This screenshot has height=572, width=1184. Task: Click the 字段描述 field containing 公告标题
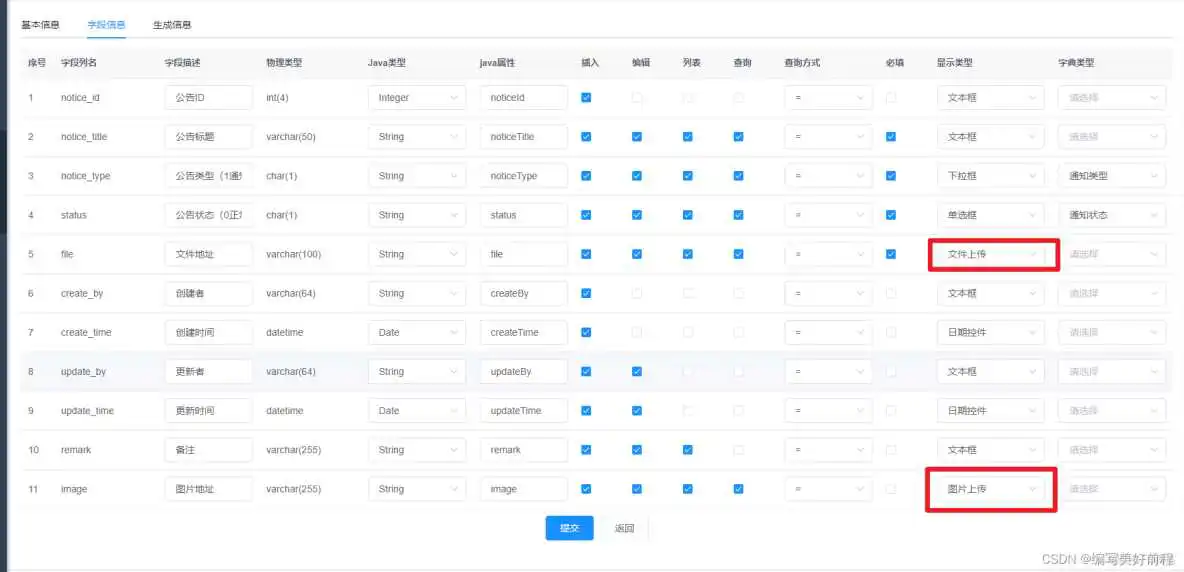click(208, 137)
